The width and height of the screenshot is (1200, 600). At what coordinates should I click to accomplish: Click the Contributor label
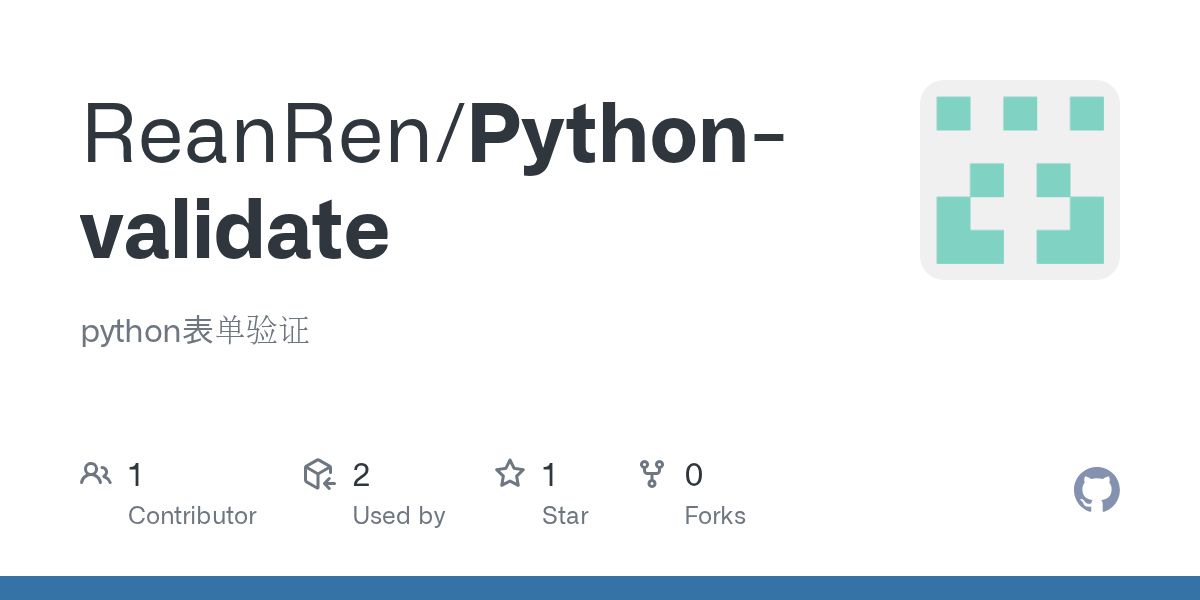[192, 516]
